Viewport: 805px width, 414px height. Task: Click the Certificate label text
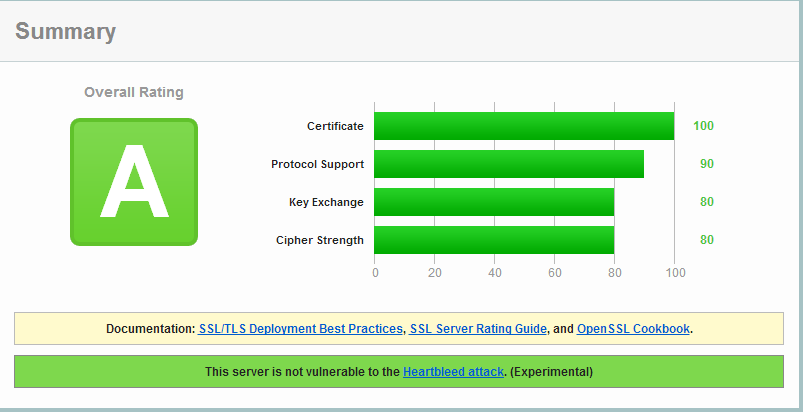(x=335, y=126)
